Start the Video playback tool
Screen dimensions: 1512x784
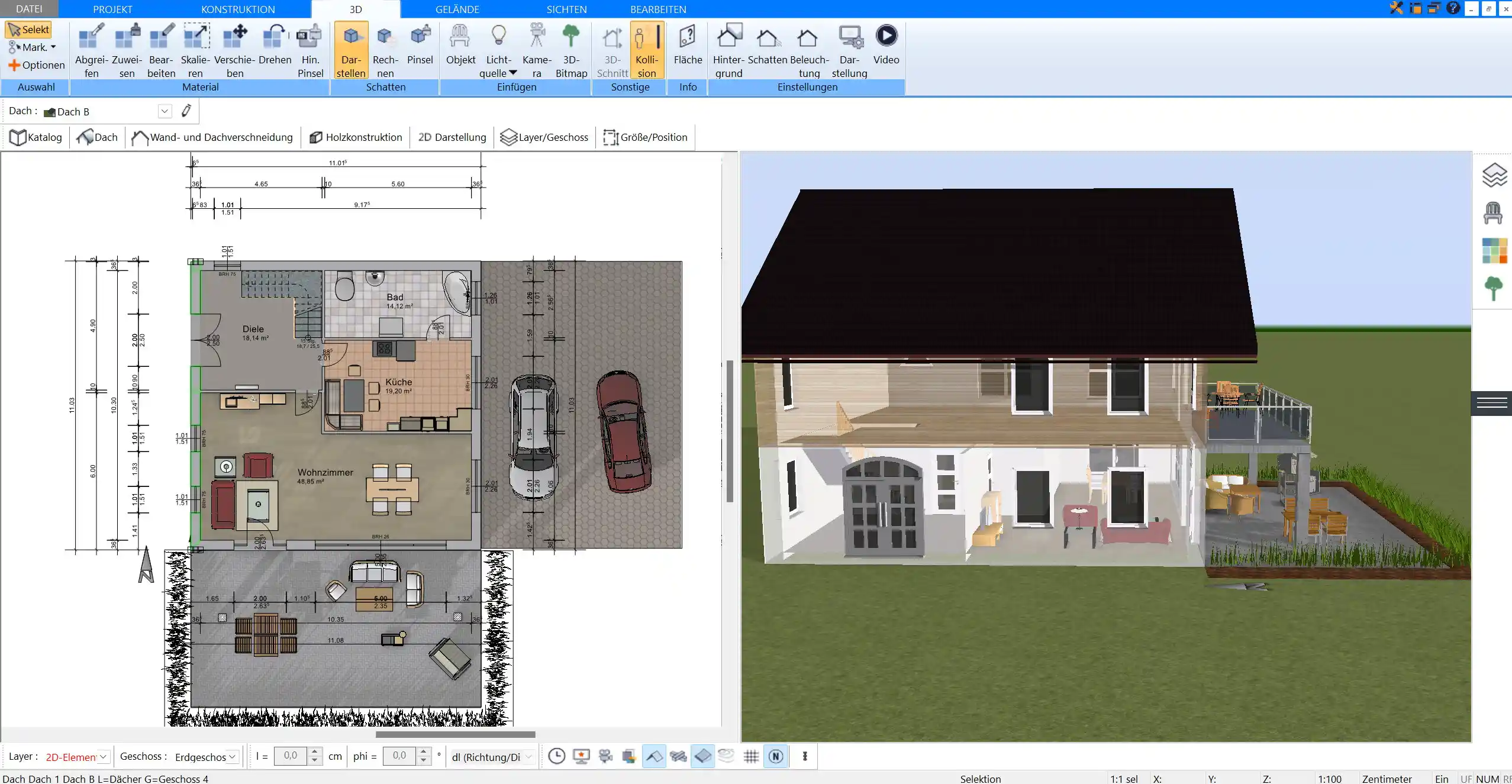tap(886, 44)
